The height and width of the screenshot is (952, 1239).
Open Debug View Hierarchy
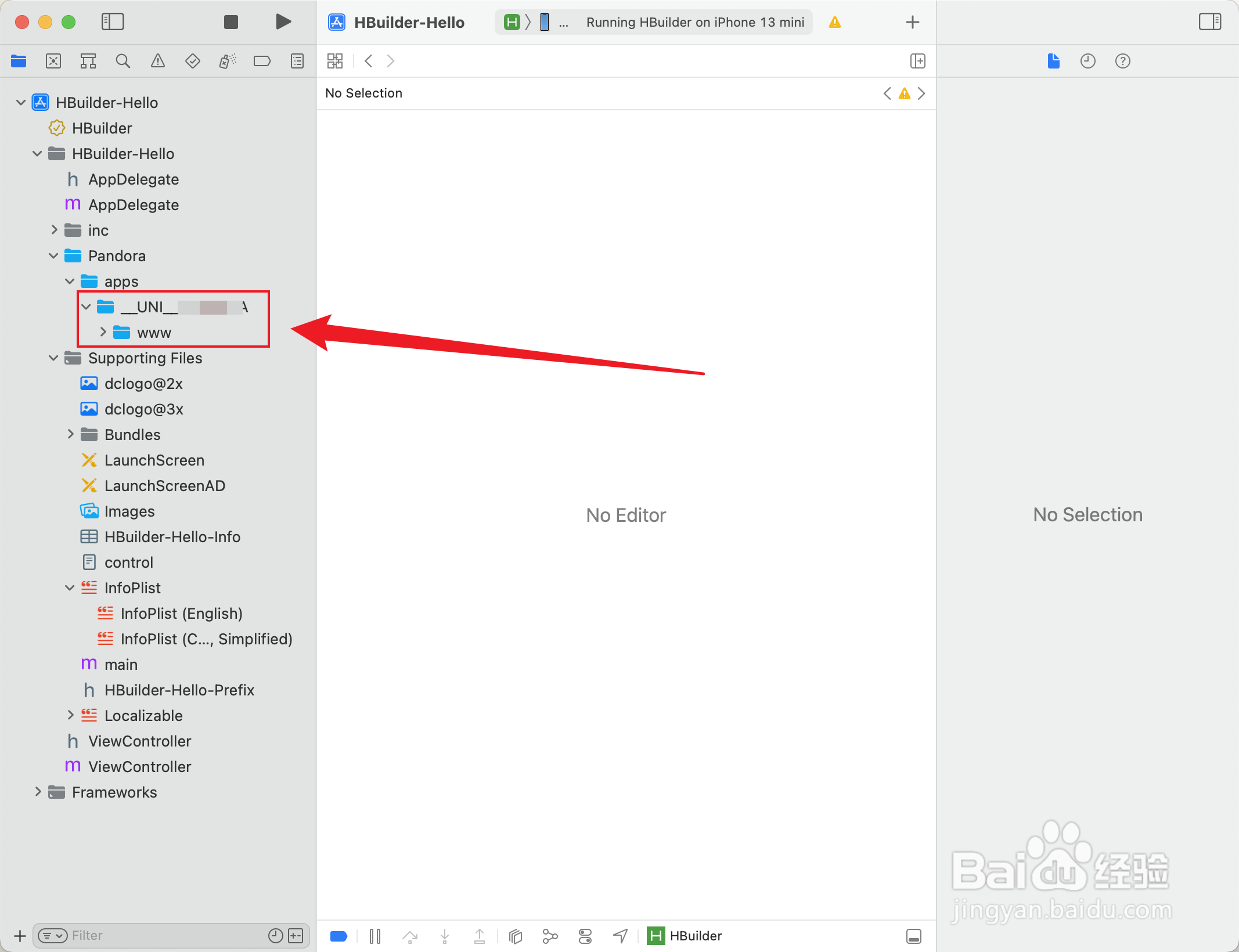click(x=516, y=936)
